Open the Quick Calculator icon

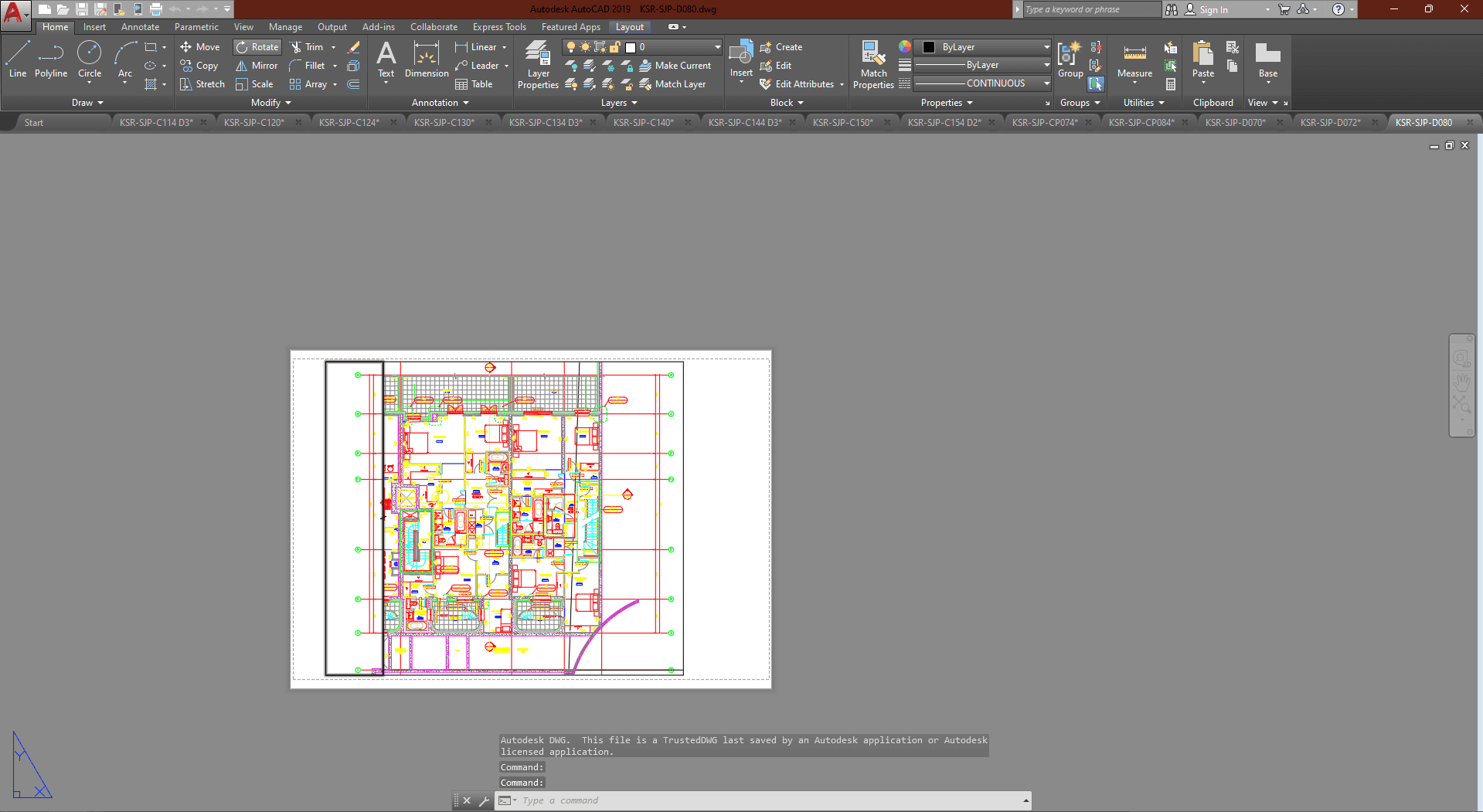coord(1171,84)
